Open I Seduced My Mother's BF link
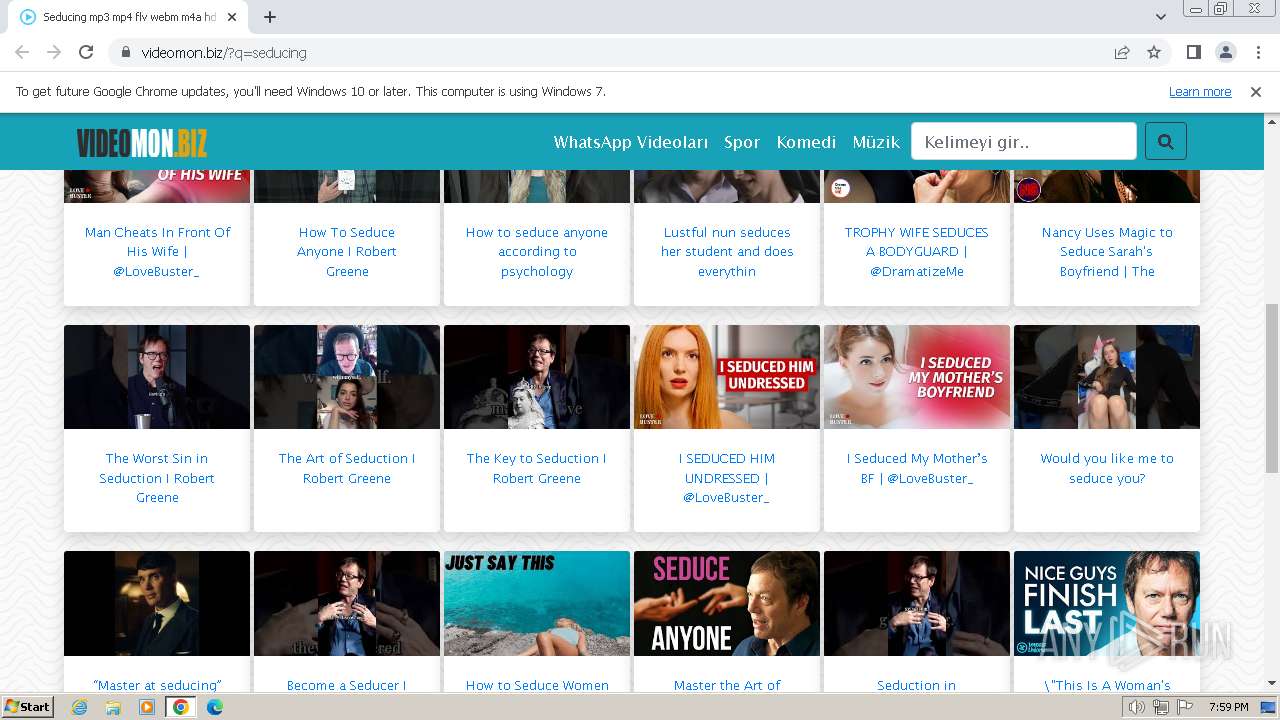Screen dimensions: 1280x720 pos(917,468)
